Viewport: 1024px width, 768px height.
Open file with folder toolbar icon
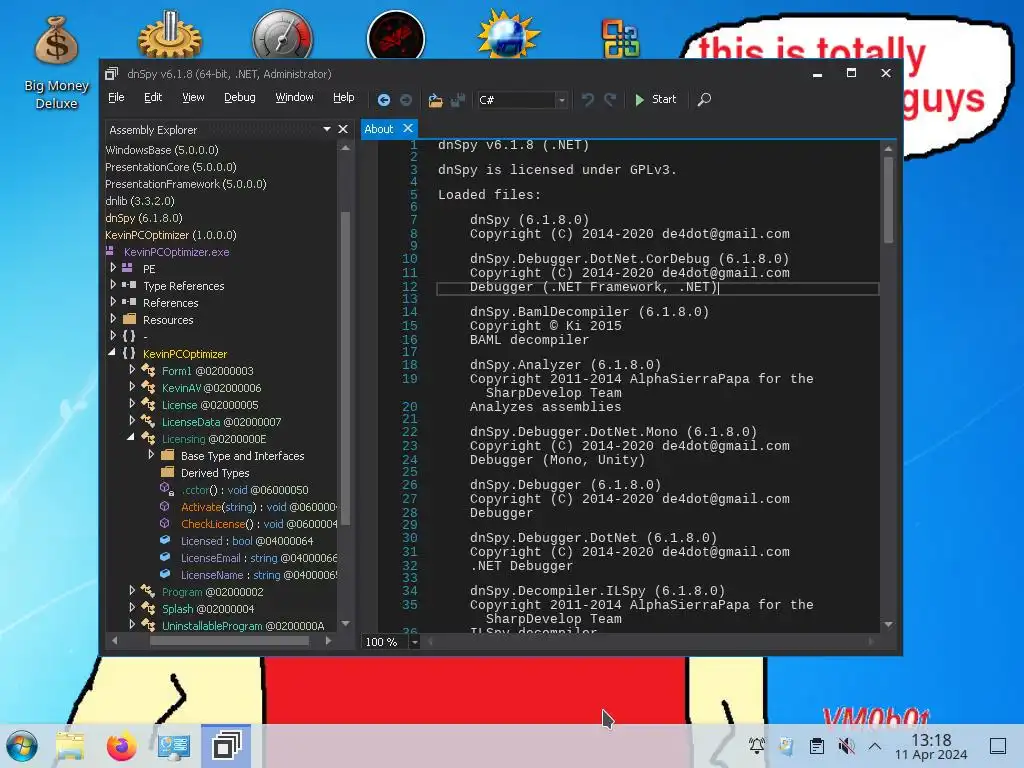pos(436,100)
